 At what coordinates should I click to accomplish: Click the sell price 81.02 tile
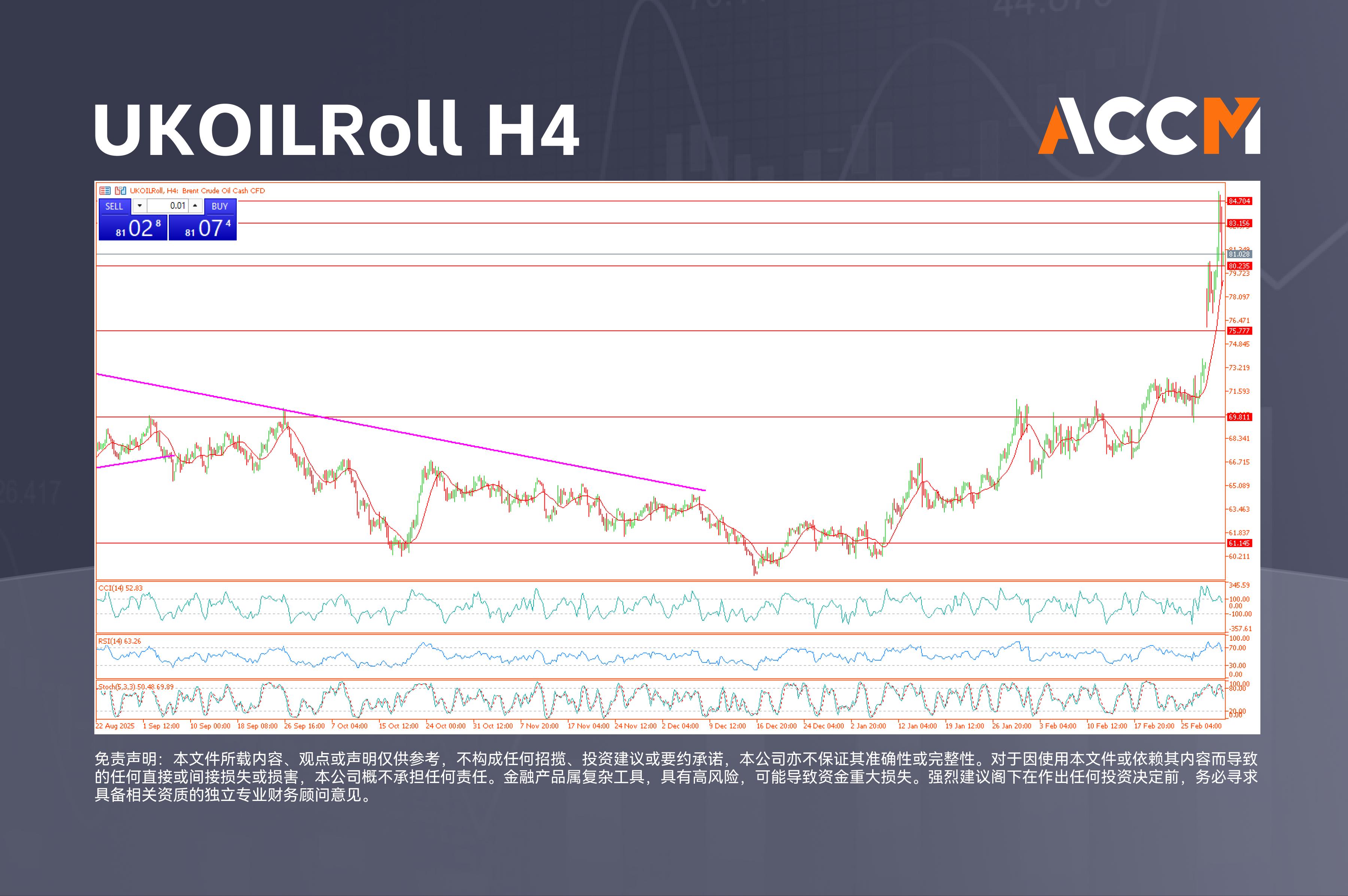[x=133, y=228]
